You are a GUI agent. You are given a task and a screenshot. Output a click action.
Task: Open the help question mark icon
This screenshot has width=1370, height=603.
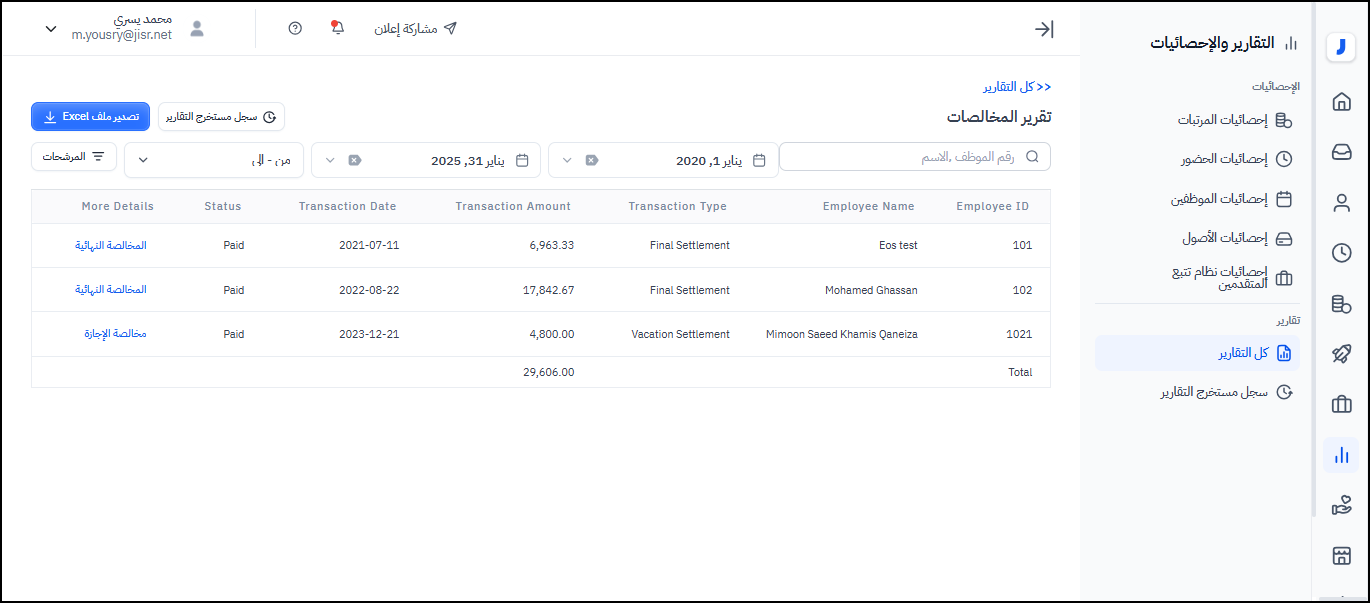click(x=295, y=29)
